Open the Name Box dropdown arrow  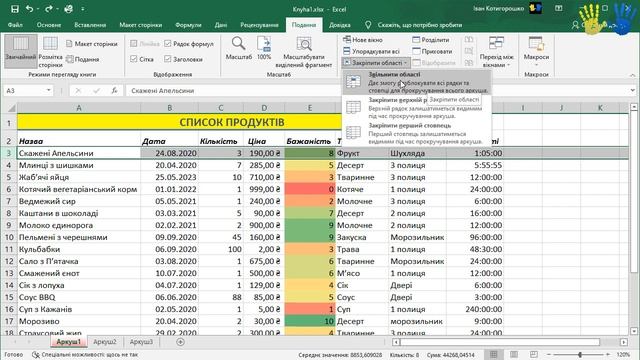point(49,91)
